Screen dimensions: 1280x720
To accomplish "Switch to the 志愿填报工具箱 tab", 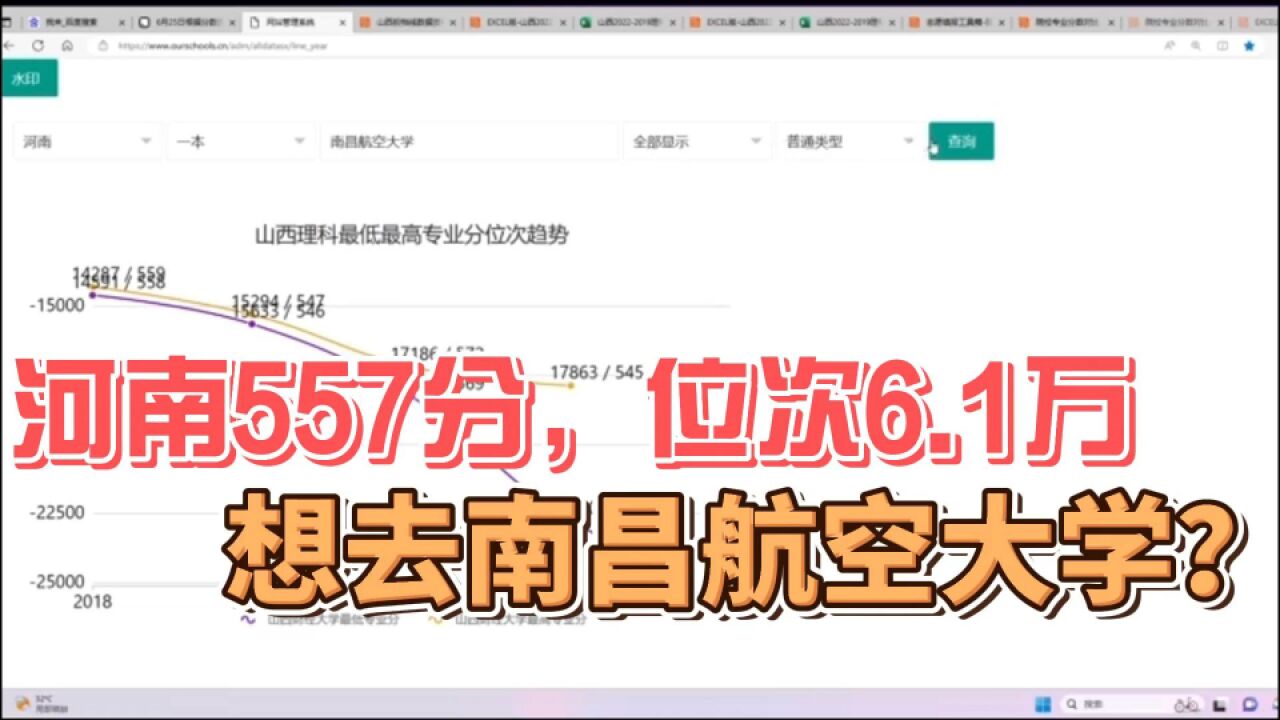I will click(x=958, y=21).
